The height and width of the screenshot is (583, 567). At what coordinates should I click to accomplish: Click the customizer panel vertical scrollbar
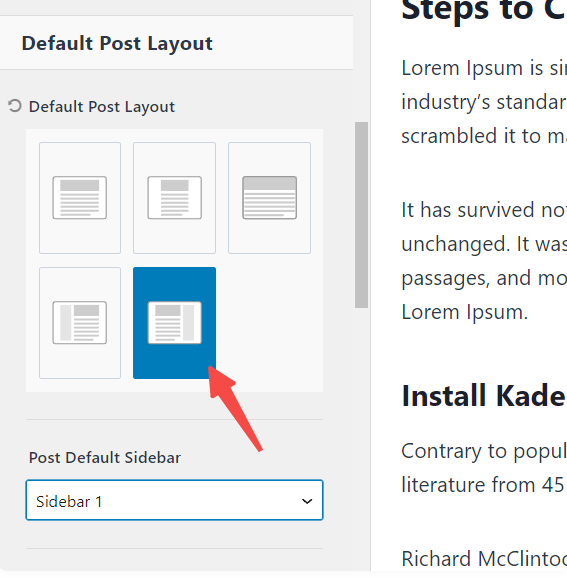pyautogui.click(x=361, y=215)
